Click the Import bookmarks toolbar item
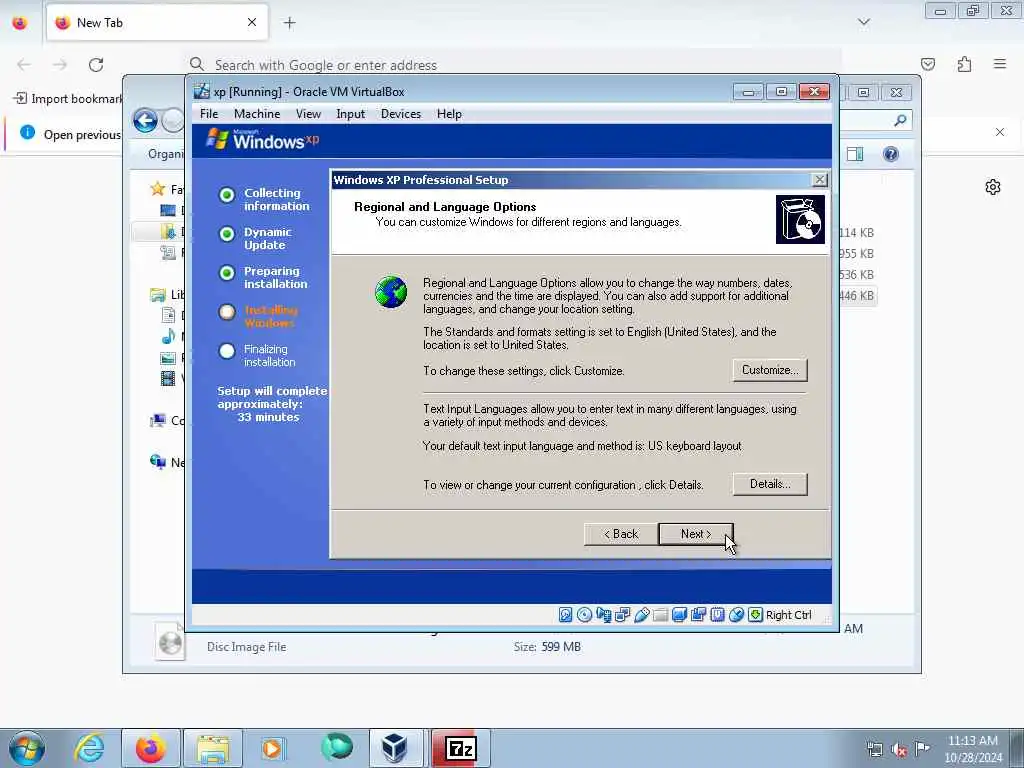1024x768 pixels. (67, 99)
